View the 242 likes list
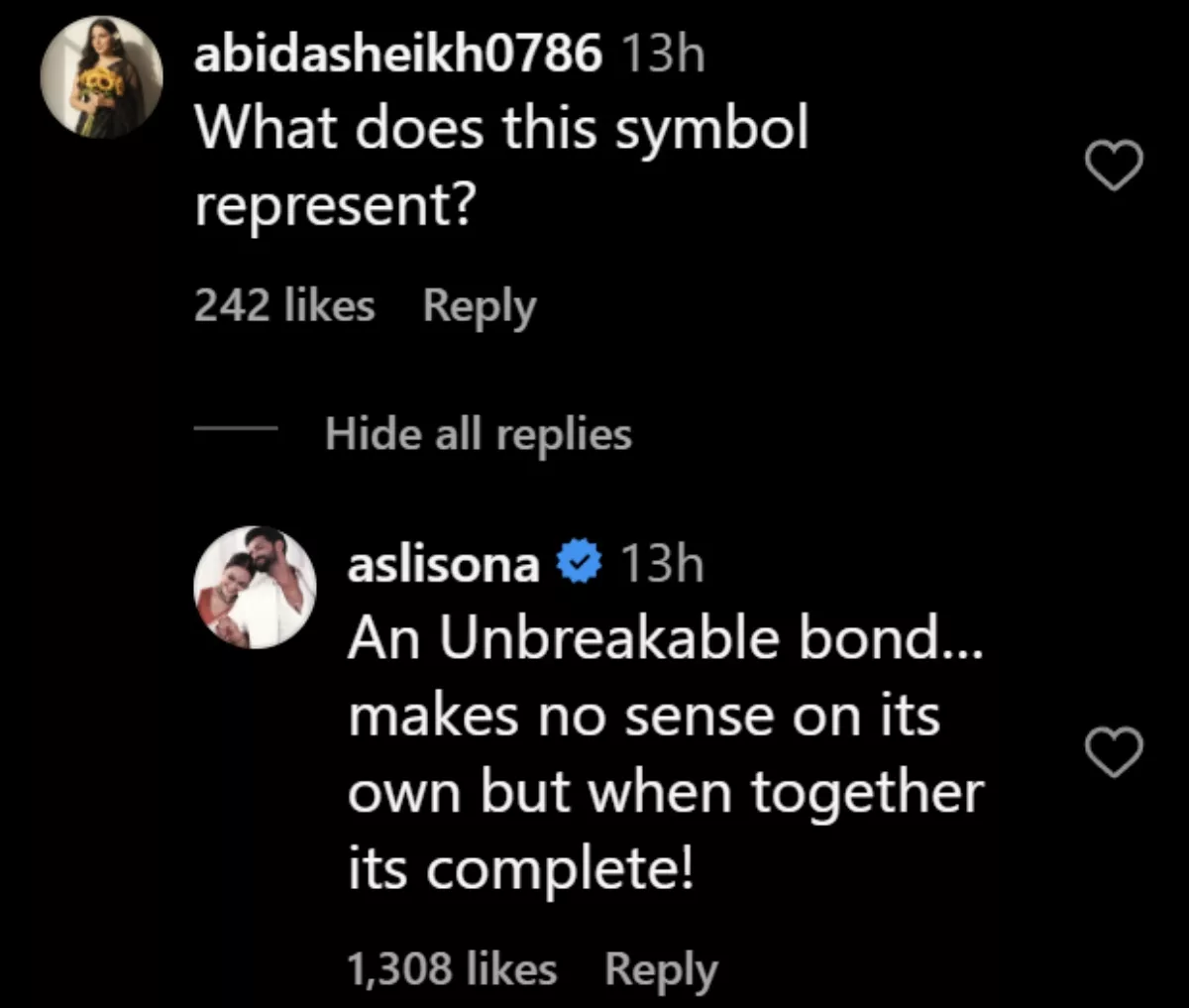 click(284, 306)
